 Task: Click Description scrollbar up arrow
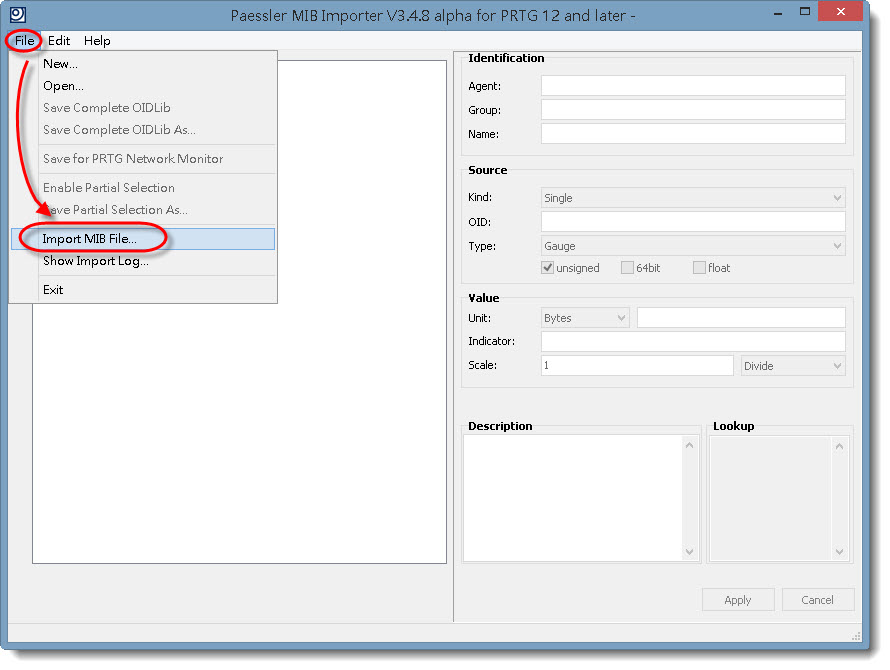tap(690, 446)
